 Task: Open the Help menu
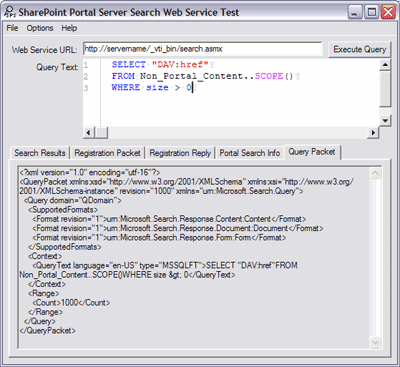coord(69,28)
